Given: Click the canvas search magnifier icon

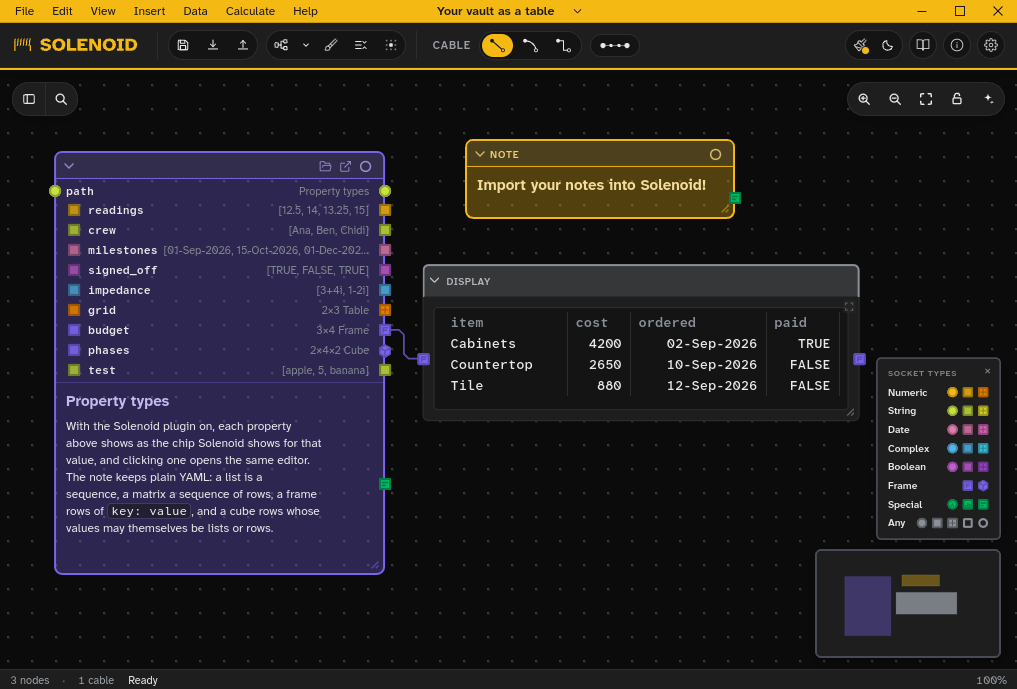Looking at the screenshot, I should [61, 99].
